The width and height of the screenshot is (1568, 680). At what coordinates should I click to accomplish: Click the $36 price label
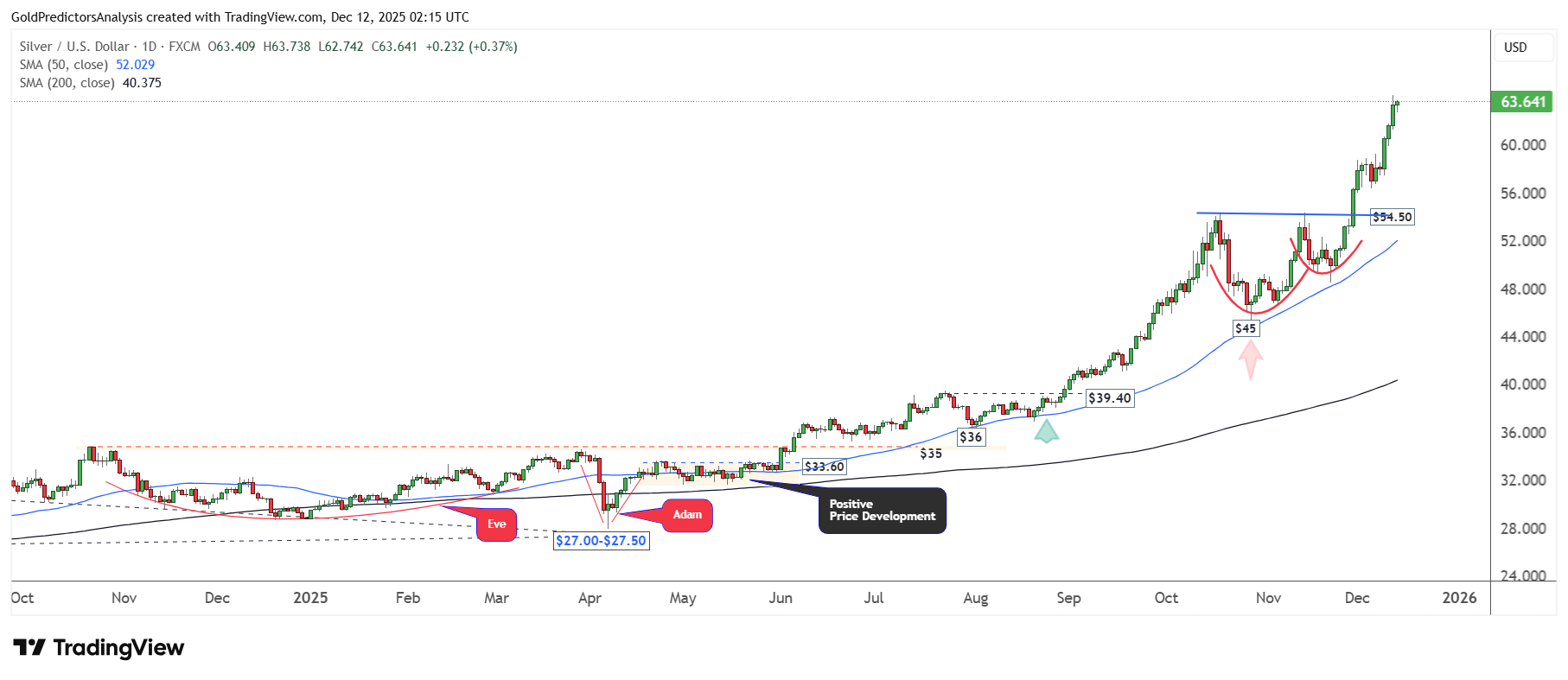(x=971, y=437)
